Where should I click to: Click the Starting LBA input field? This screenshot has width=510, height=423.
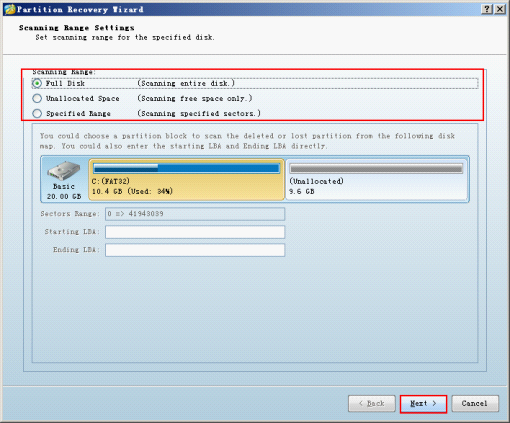click(x=195, y=232)
